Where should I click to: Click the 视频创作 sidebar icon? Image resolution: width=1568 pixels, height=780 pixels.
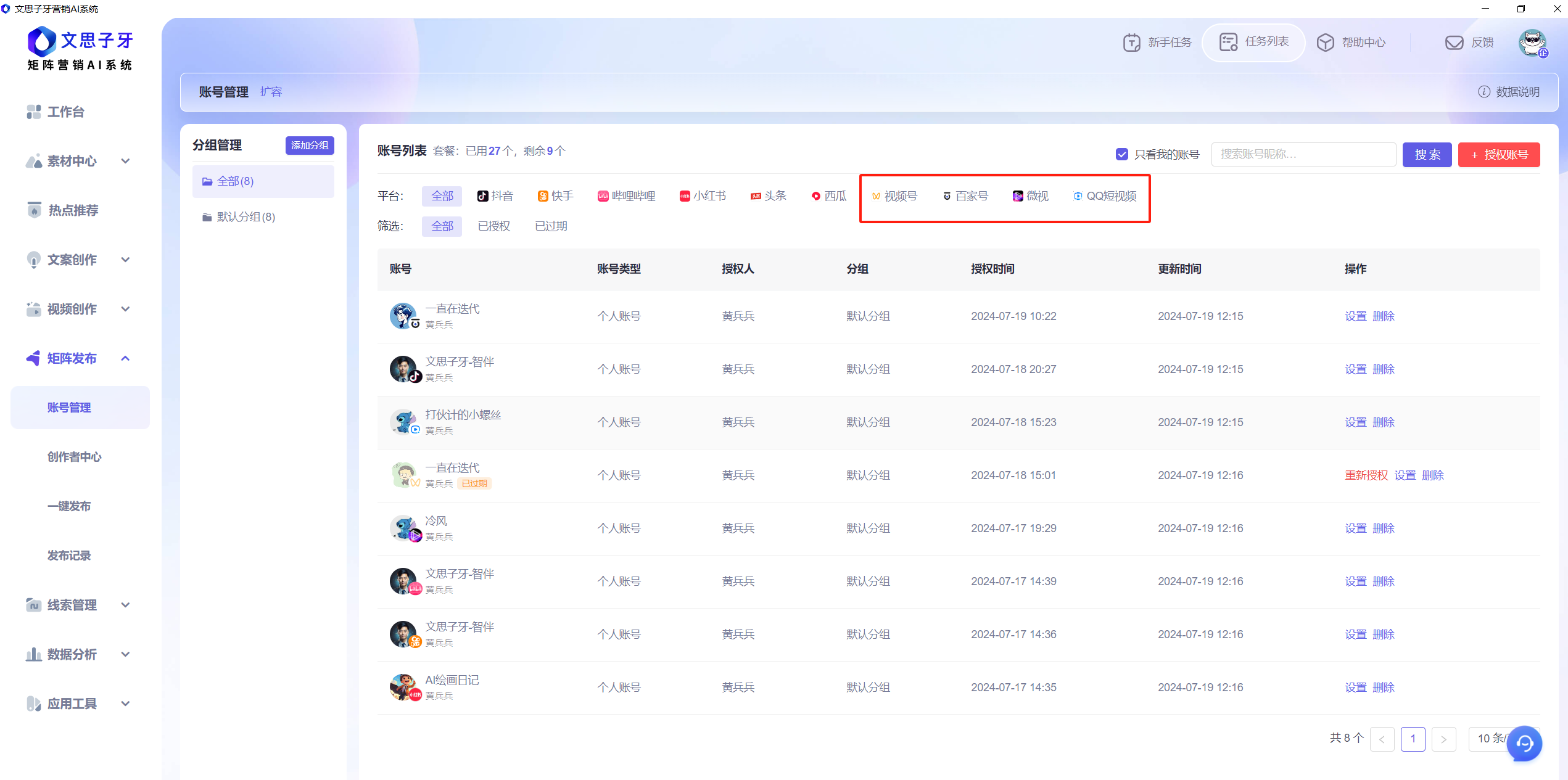pos(34,309)
